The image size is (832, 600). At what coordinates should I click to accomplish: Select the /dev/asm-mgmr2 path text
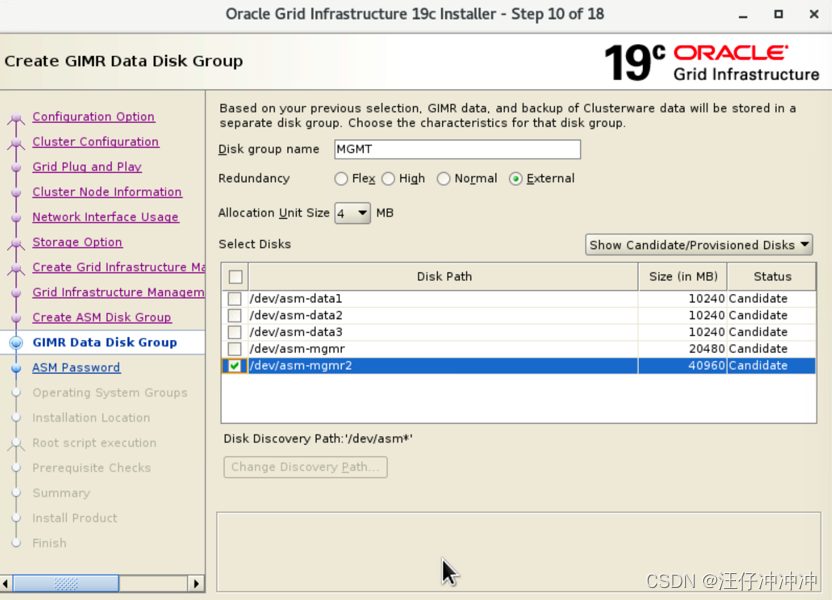301,366
